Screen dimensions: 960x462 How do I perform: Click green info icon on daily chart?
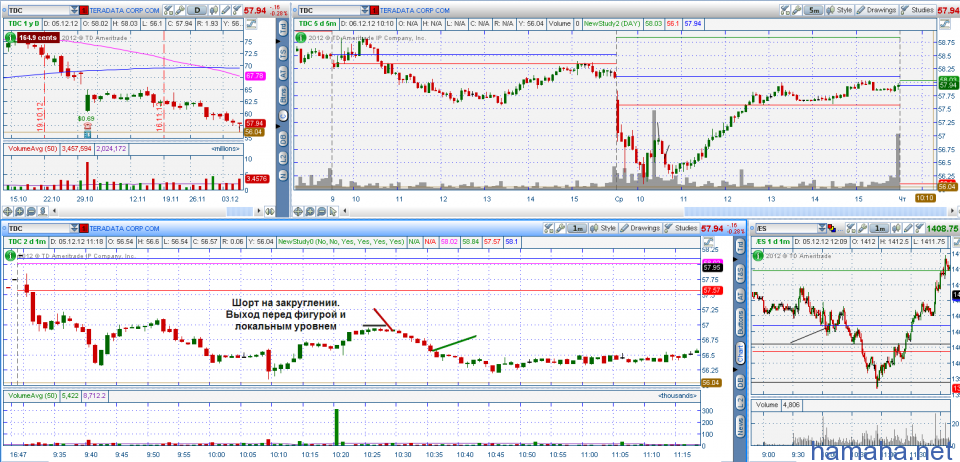pyautogui.click(x=9, y=37)
